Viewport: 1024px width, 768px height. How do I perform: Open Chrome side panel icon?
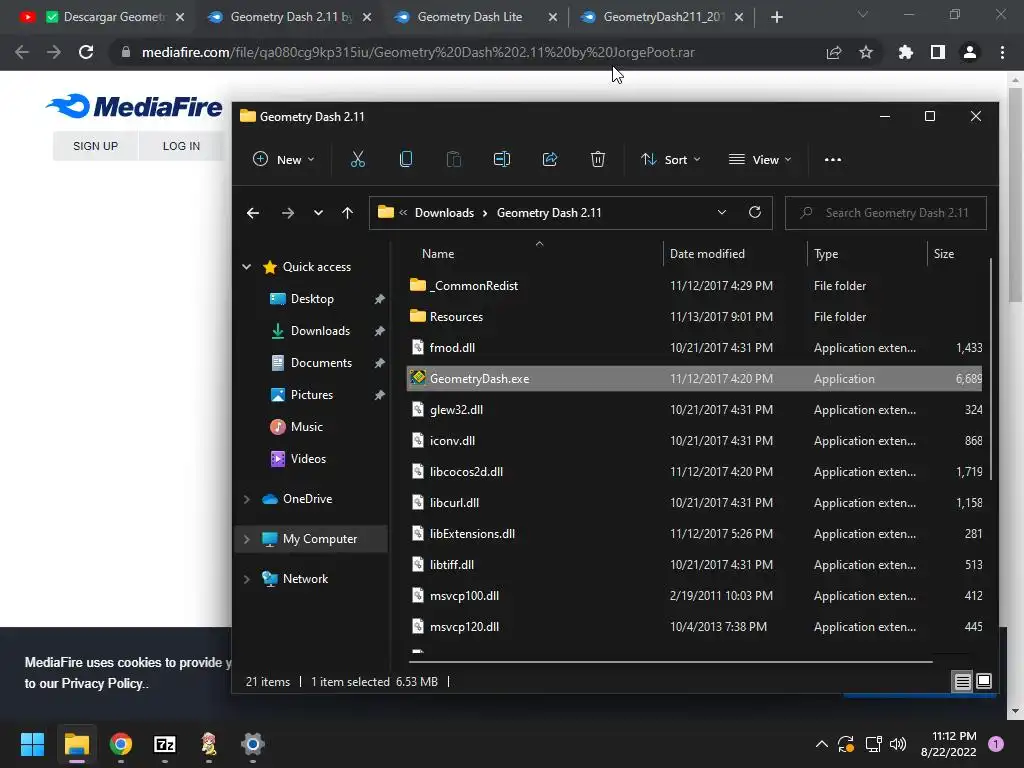pyautogui.click(x=938, y=52)
